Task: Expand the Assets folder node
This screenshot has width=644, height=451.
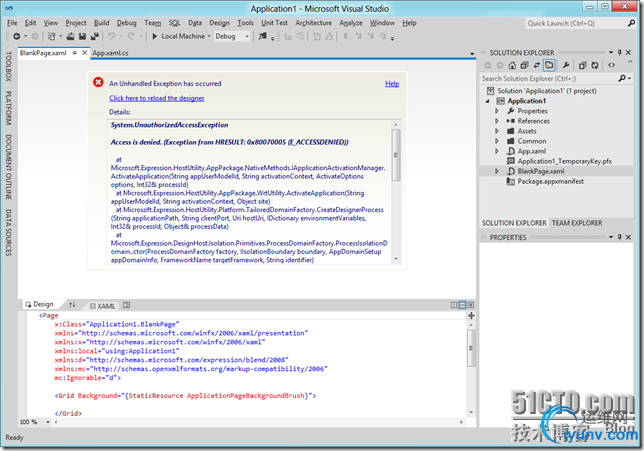Action: [497, 131]
